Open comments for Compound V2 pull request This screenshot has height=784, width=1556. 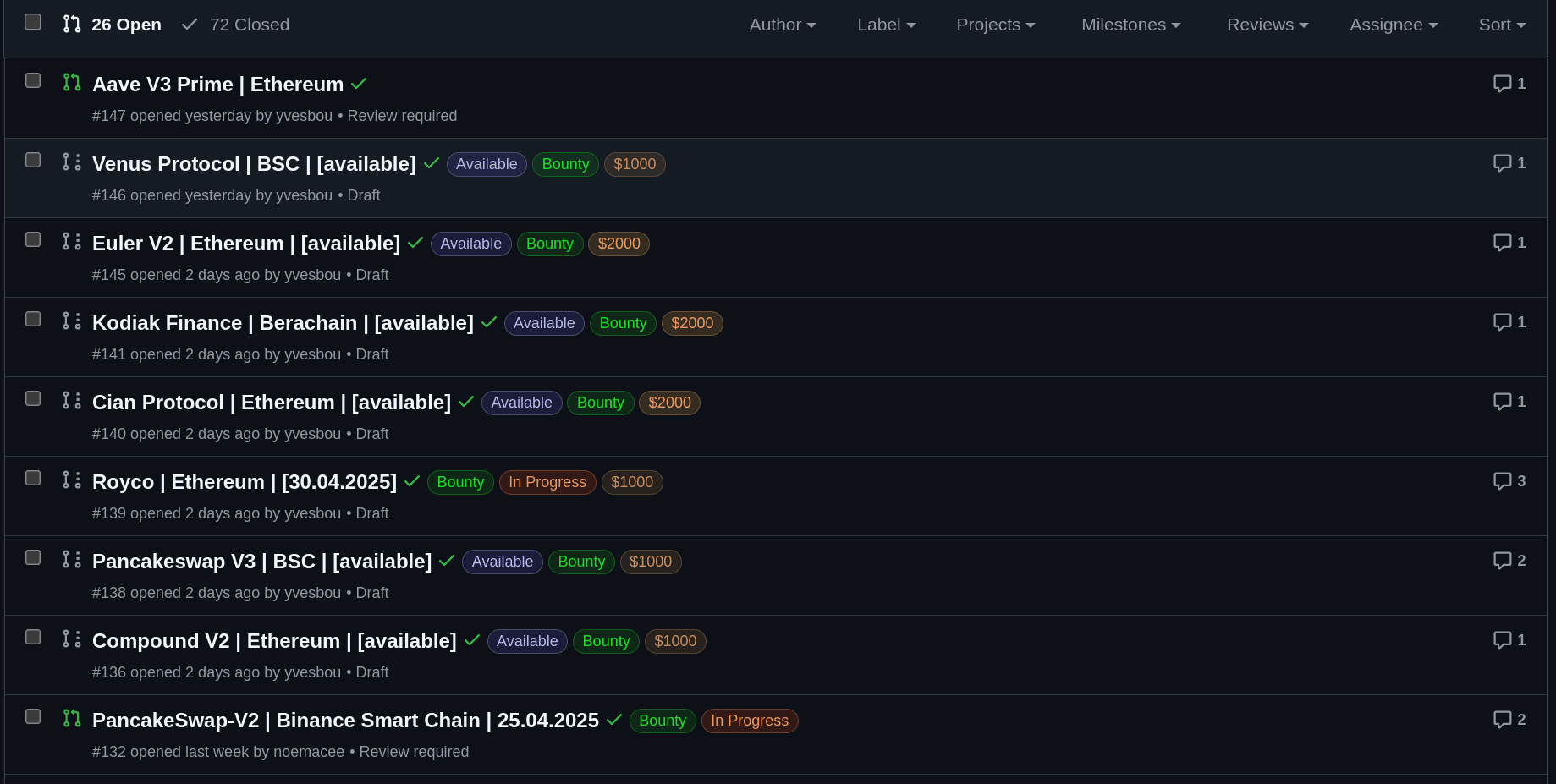1509,640
